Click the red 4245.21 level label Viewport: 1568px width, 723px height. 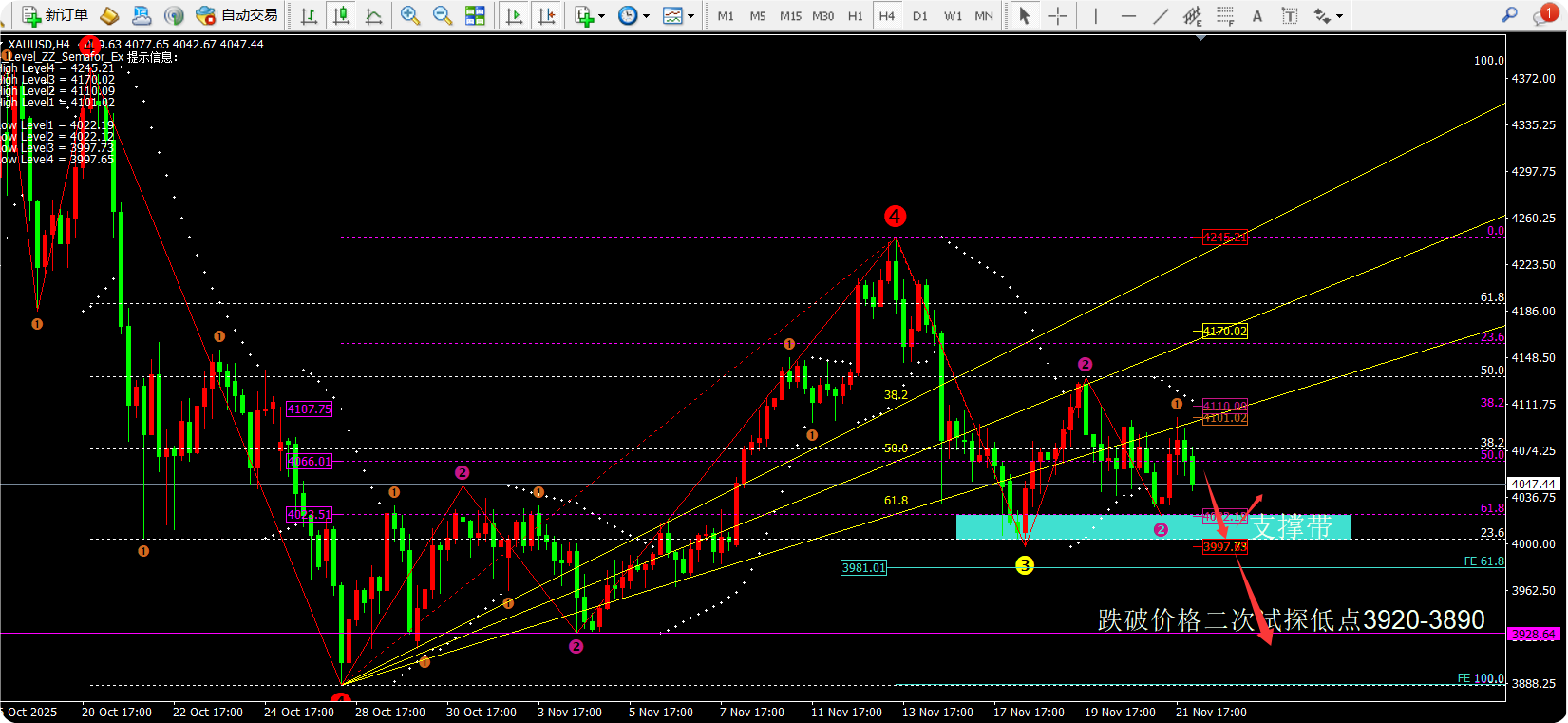coord(1224,238)
